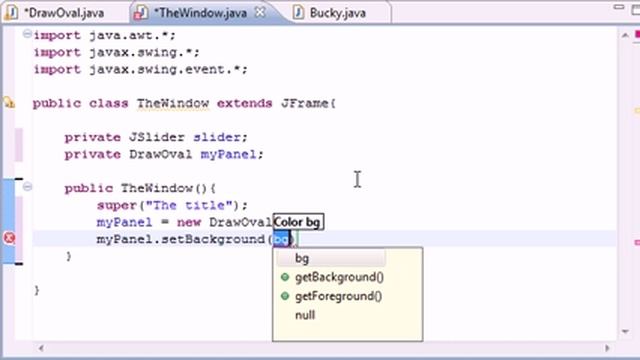
Task: Click the class name TheWindow in declaration
Action: click(x=173, y=103)
